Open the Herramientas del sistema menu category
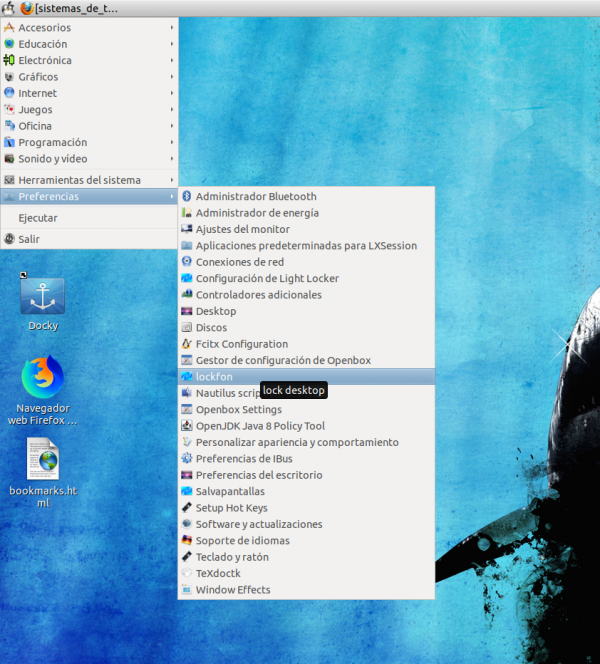600x664 pixels. point(89,180)
